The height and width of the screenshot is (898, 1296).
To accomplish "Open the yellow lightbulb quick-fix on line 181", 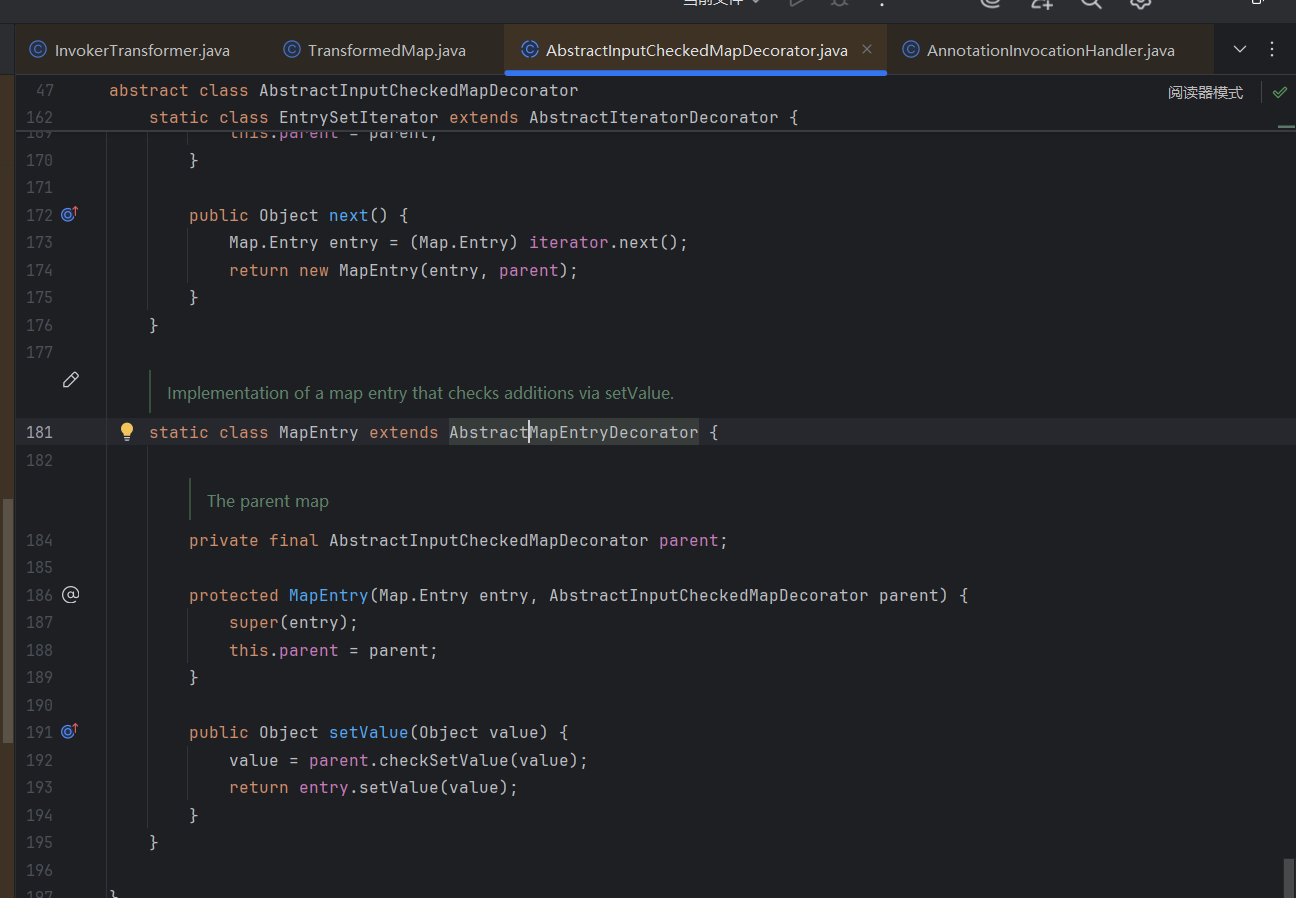I will tap(127, 432).
